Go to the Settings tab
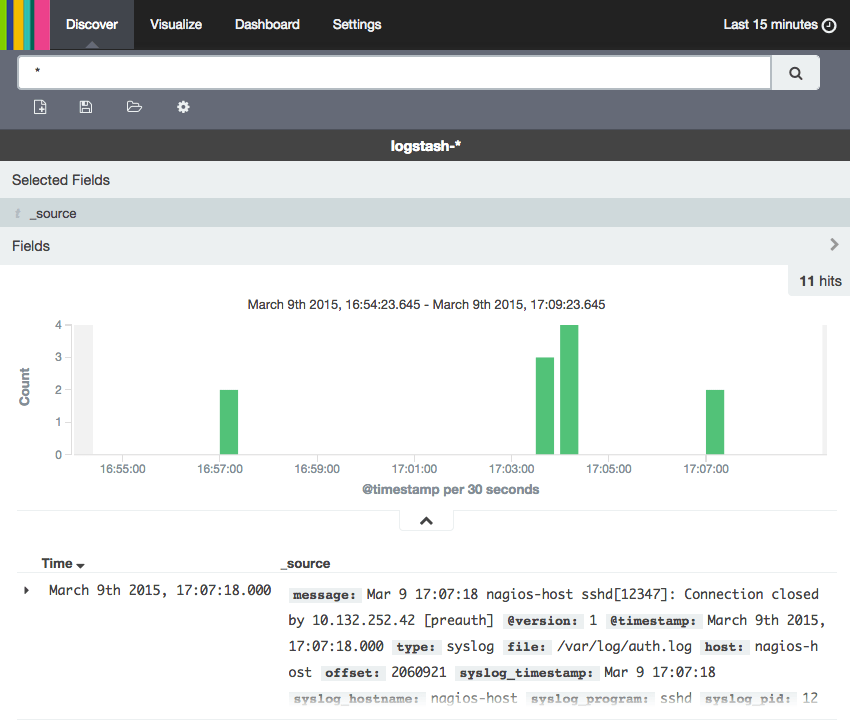850x727 pixels. (357, 24)
